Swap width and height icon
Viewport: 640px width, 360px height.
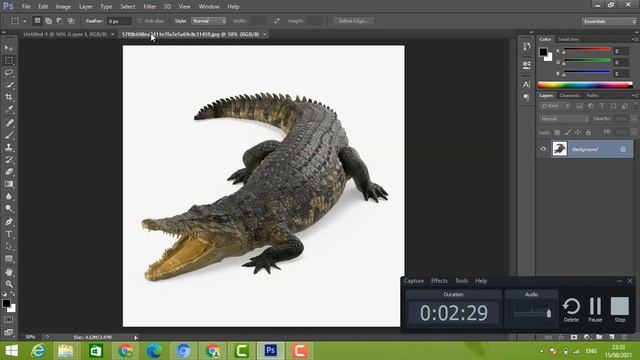pos(277,21)
